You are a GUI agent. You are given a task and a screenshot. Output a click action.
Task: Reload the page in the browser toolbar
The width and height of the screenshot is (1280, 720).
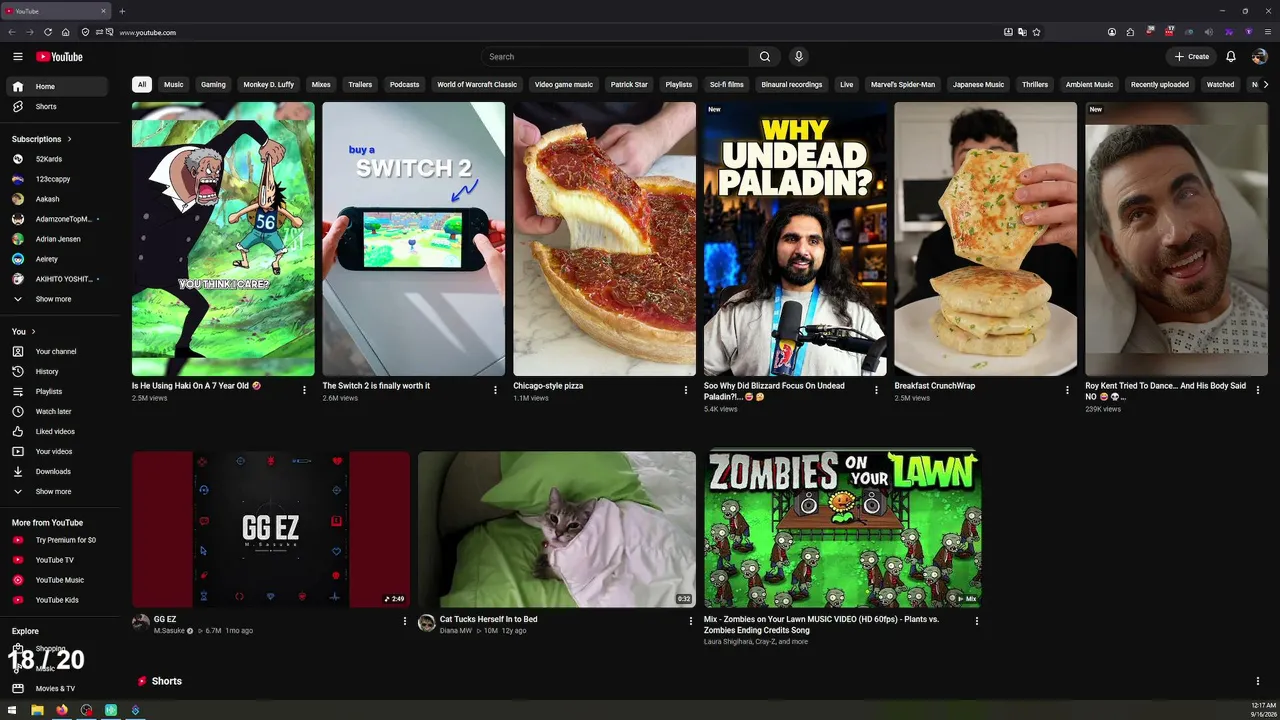click(x=47, y=32)
